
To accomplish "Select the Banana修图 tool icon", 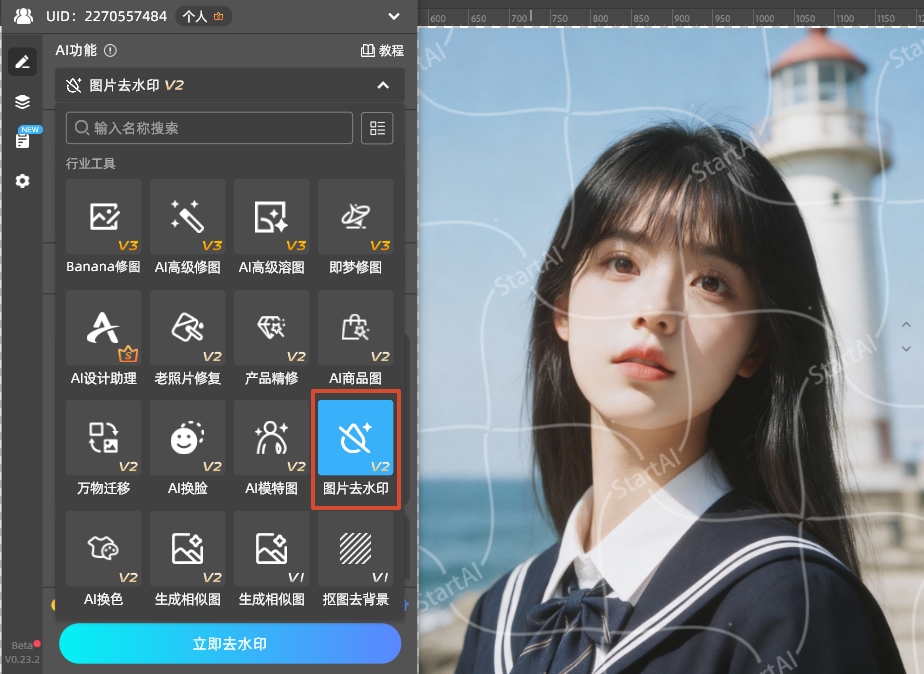I will [x=103, y=215].
